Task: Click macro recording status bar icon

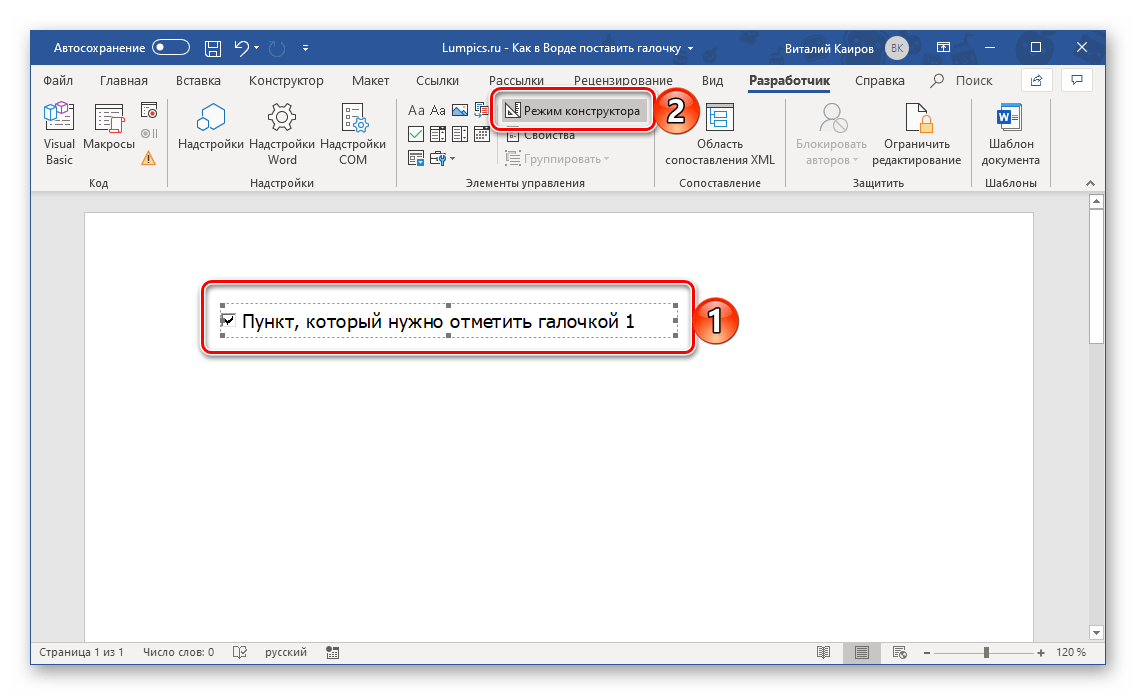Action: [333, 652]
